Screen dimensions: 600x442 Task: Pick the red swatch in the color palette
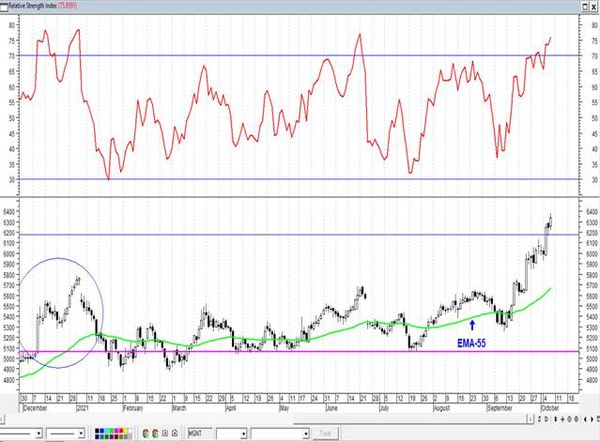[x=121, y=431]
